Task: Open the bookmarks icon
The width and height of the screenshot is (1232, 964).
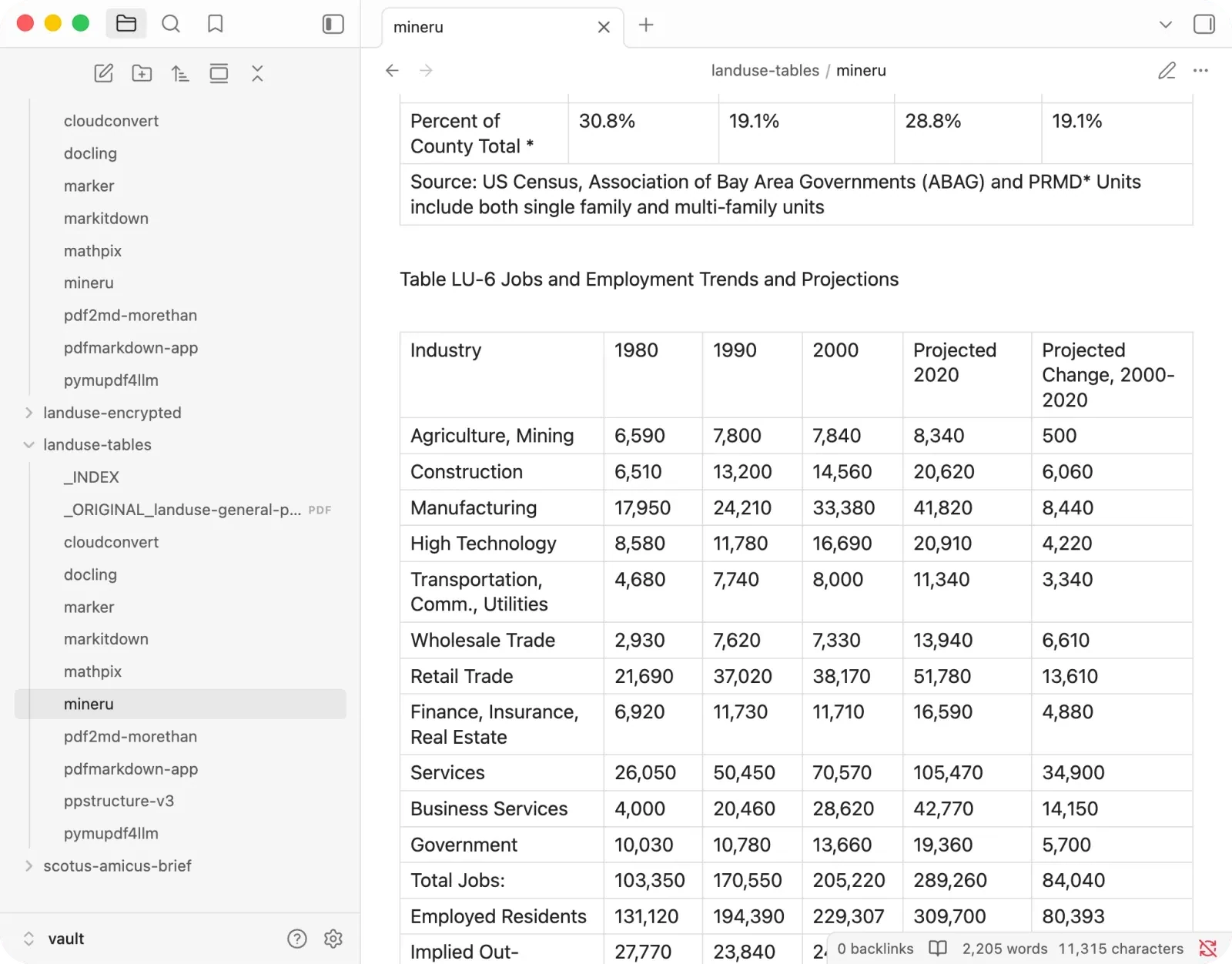Action: [216, 24]
